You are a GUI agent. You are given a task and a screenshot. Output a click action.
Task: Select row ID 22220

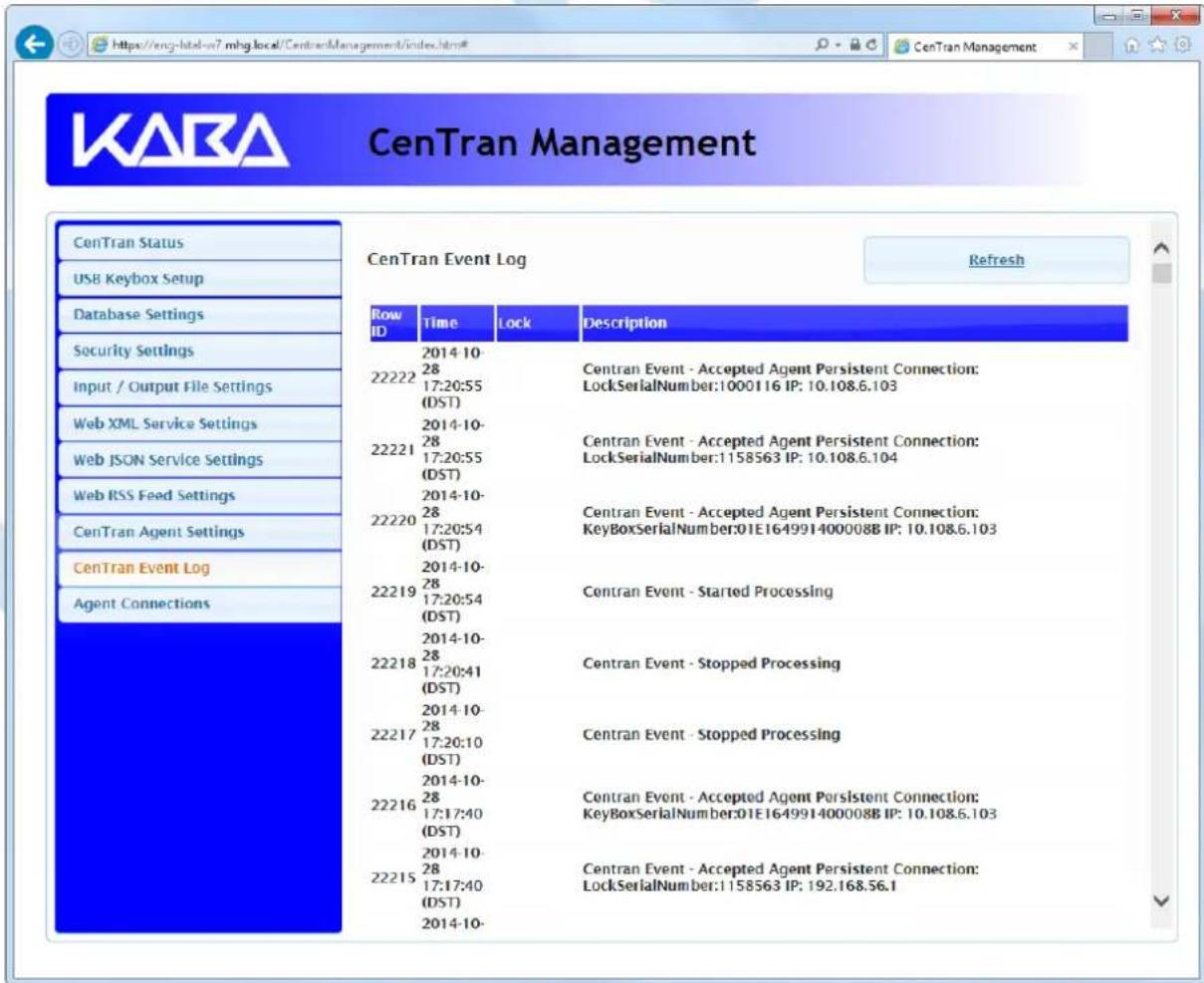tap(393, 521)
